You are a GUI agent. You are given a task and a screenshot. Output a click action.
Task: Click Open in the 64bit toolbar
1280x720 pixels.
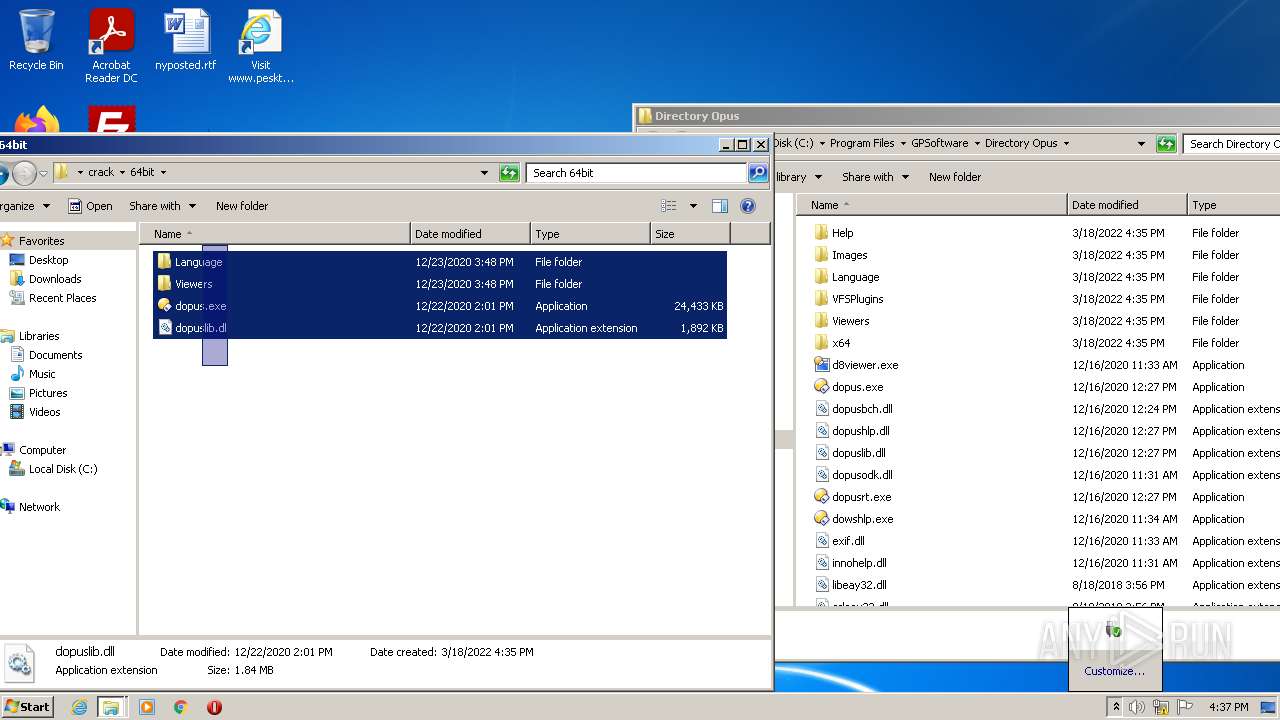[90, 206]
